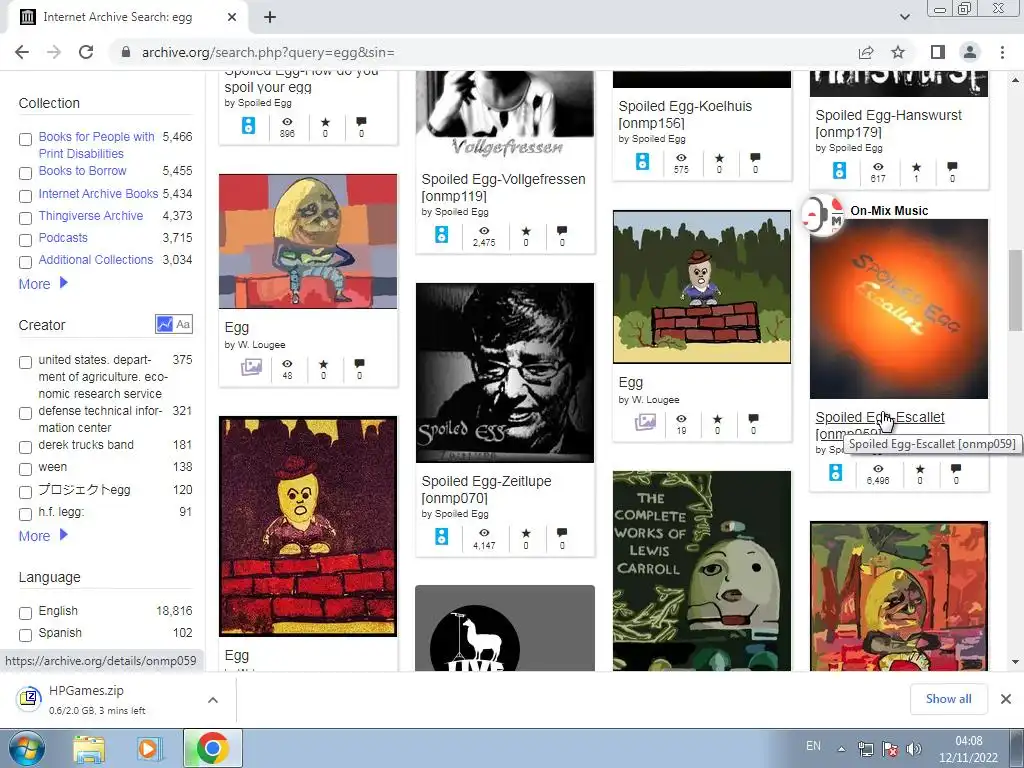
Task: Click the EN language indicator in the tray
Action: pyautogui.click(x=813, y=746)
